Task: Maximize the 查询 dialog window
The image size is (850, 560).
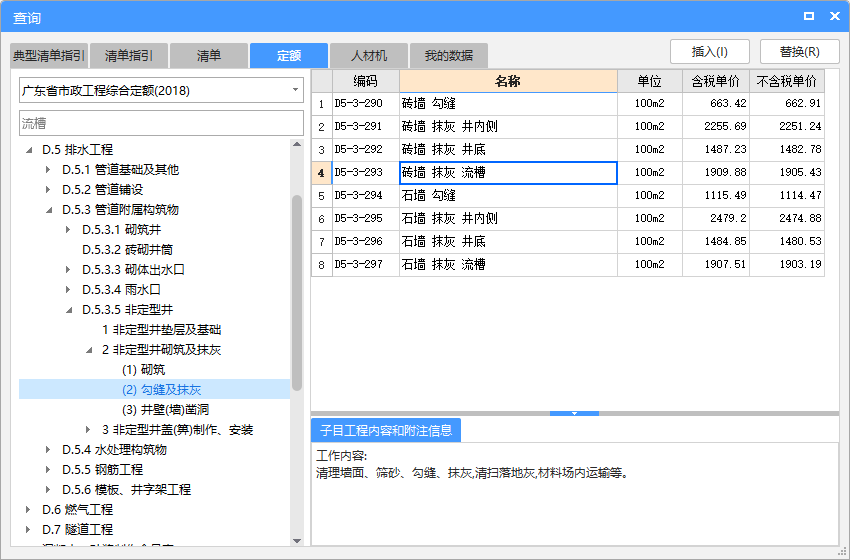Action: [x=809, y=16]
